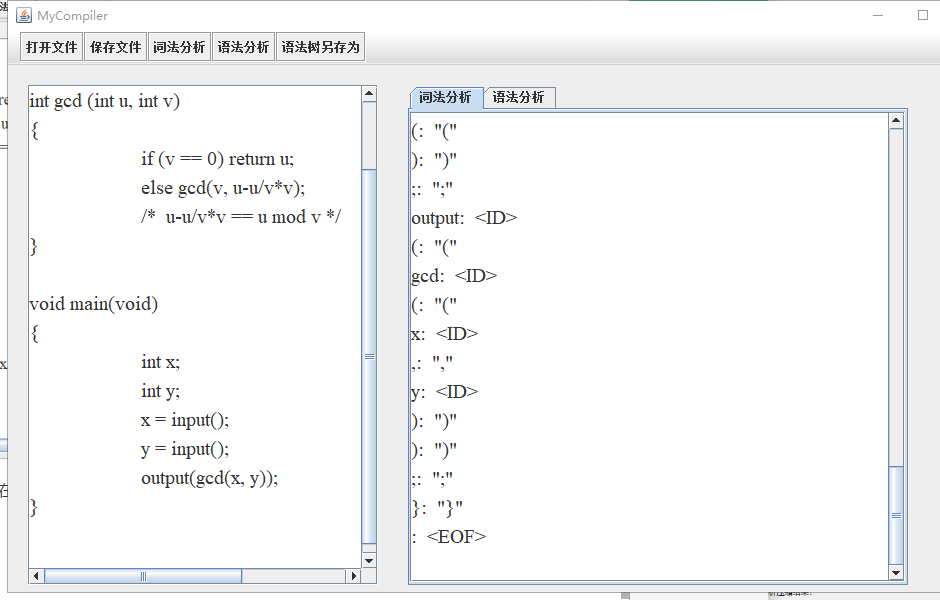The height and width of the screenshot is (600, 940).
Task: Click the up arrow on right panel scrollbar
Action: point(896,120)
